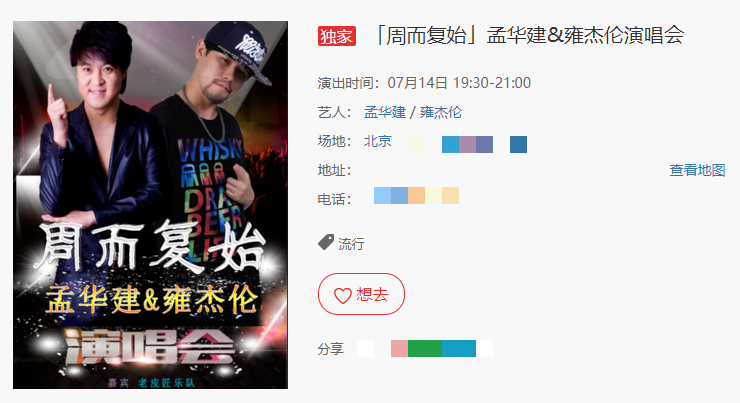Image resolution: width=740 pixels, height=403 pixels.
Task: Click the red 独家 badge
Action: click(336, 36)
